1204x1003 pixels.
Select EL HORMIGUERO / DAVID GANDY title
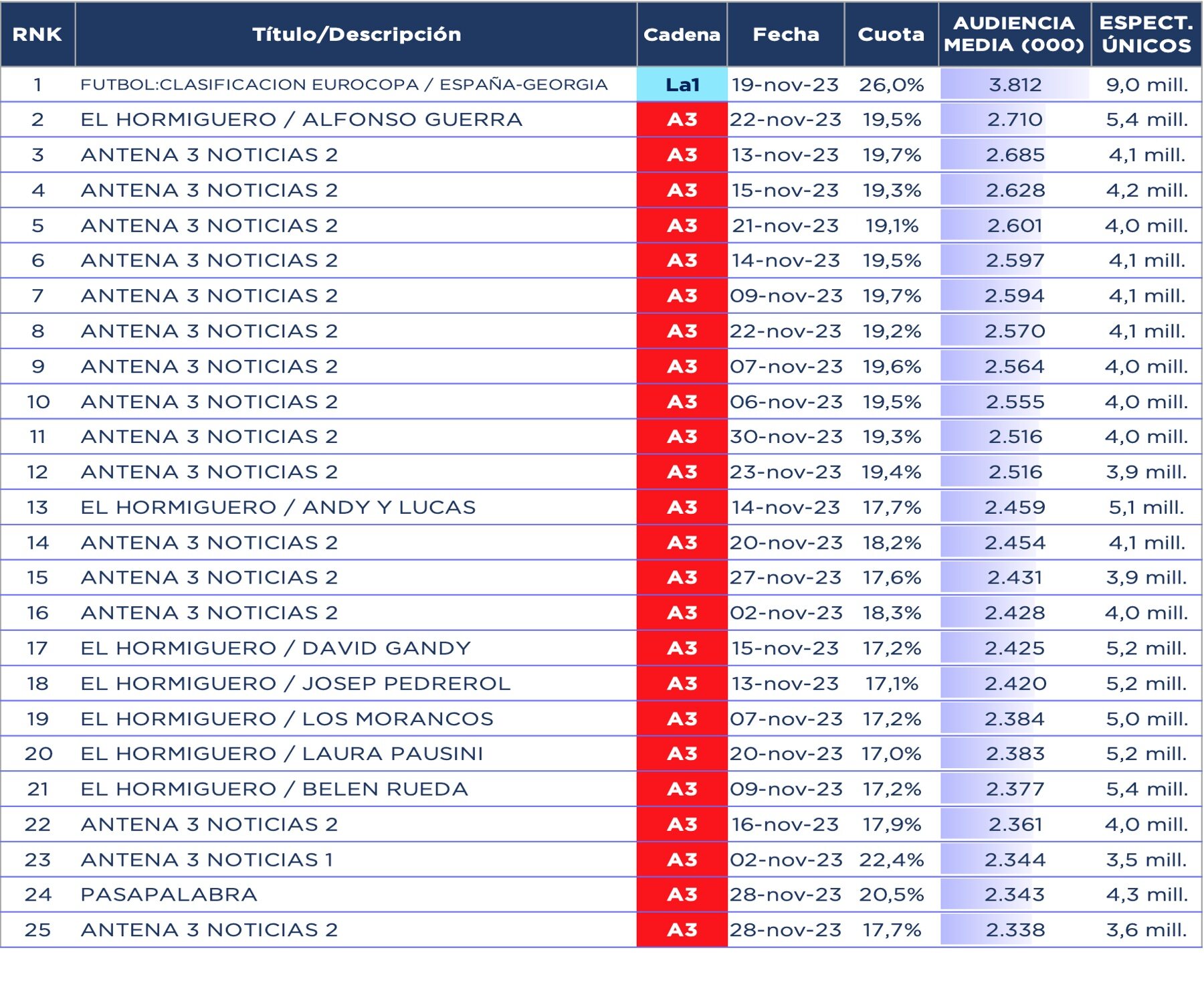coord(275,648)
